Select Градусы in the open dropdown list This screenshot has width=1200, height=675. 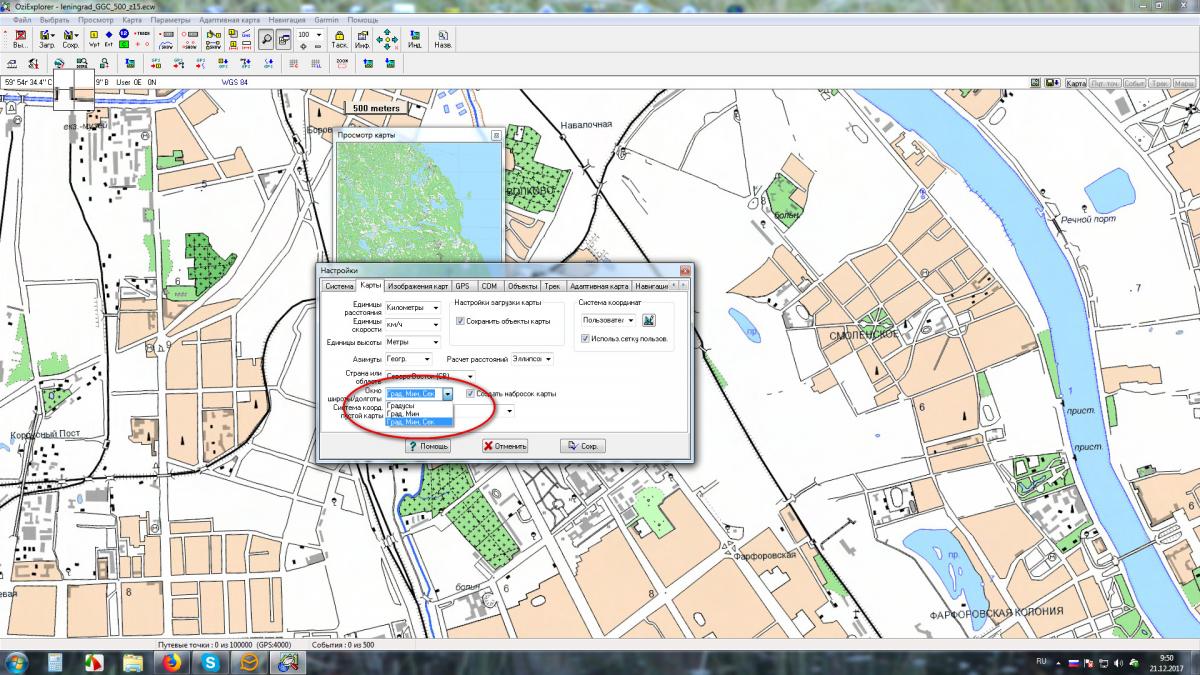click(x=402, y=405)
